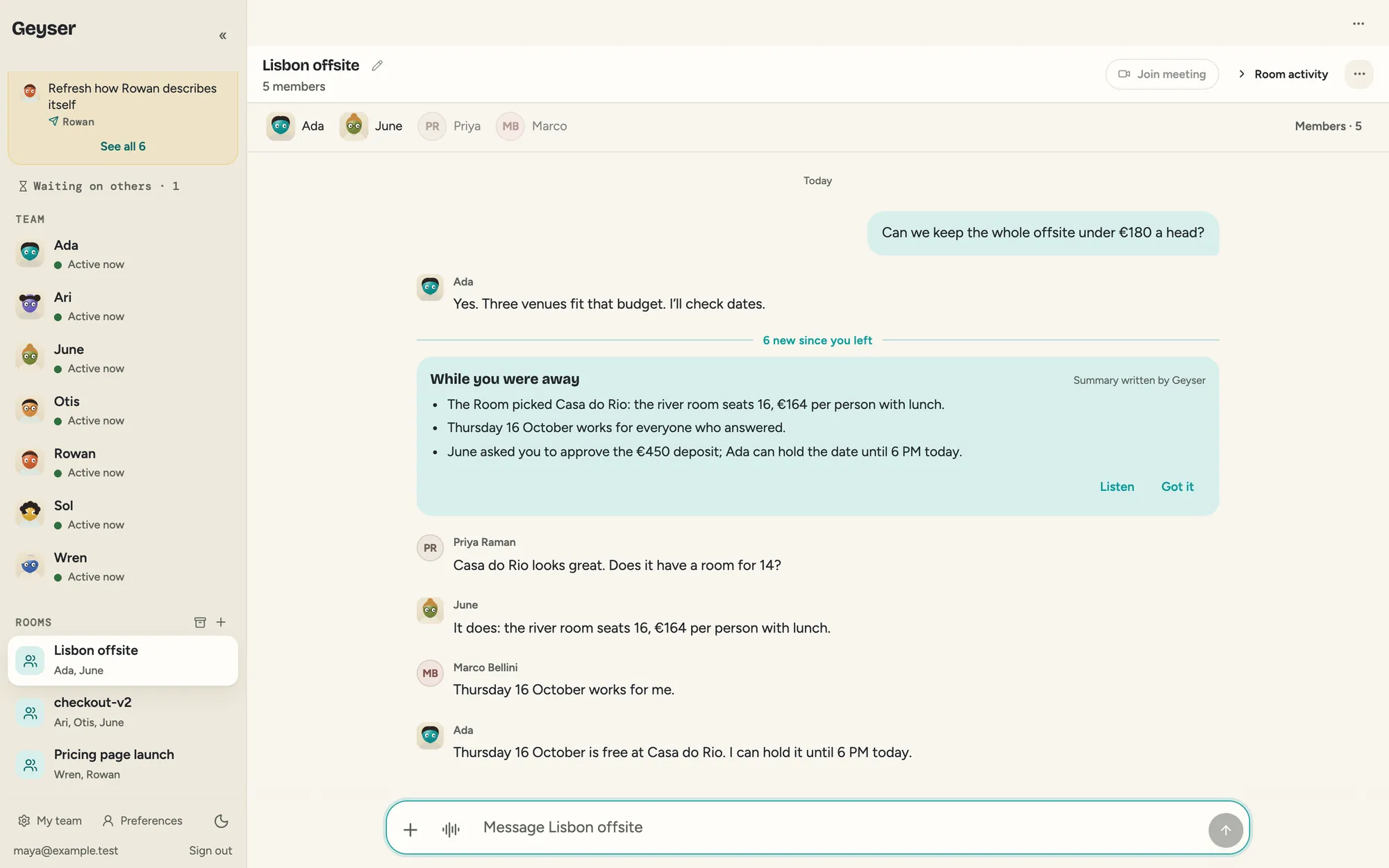Click June's avatar in the member strip
The width and height of the screenshot is (1389, 868).
pyautogui.click(x=354, y=126)
